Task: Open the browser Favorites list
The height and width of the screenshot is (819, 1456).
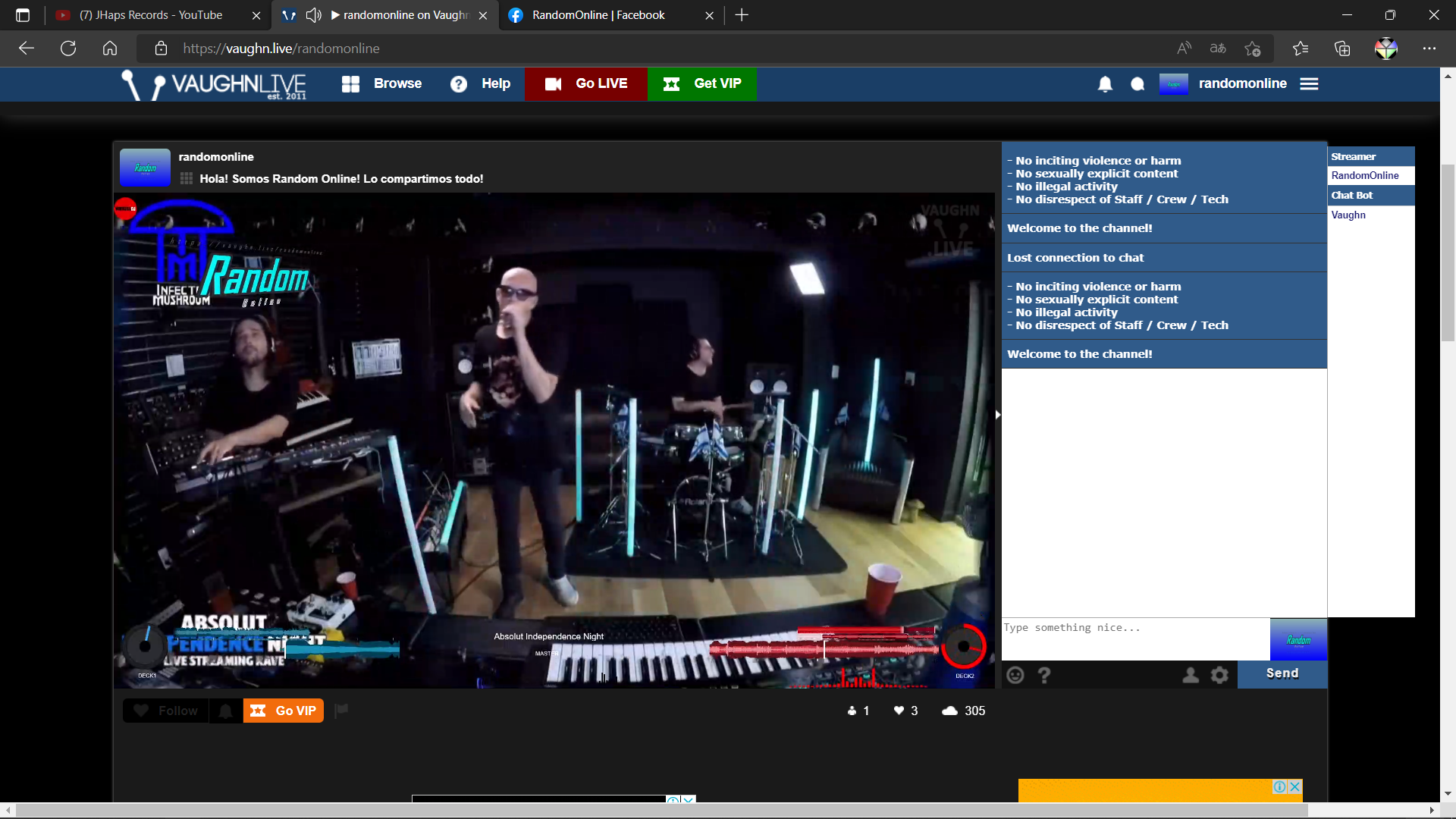Action: pos(1301,49)
